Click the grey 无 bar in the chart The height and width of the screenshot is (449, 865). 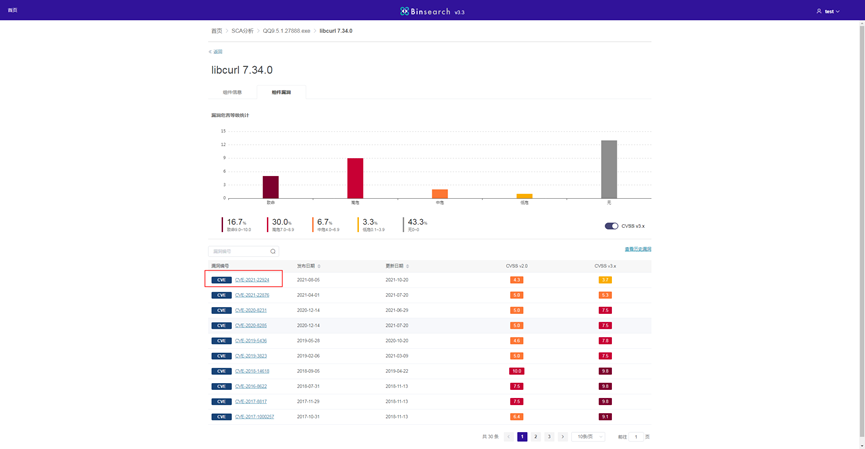click(x=609, y=169)
